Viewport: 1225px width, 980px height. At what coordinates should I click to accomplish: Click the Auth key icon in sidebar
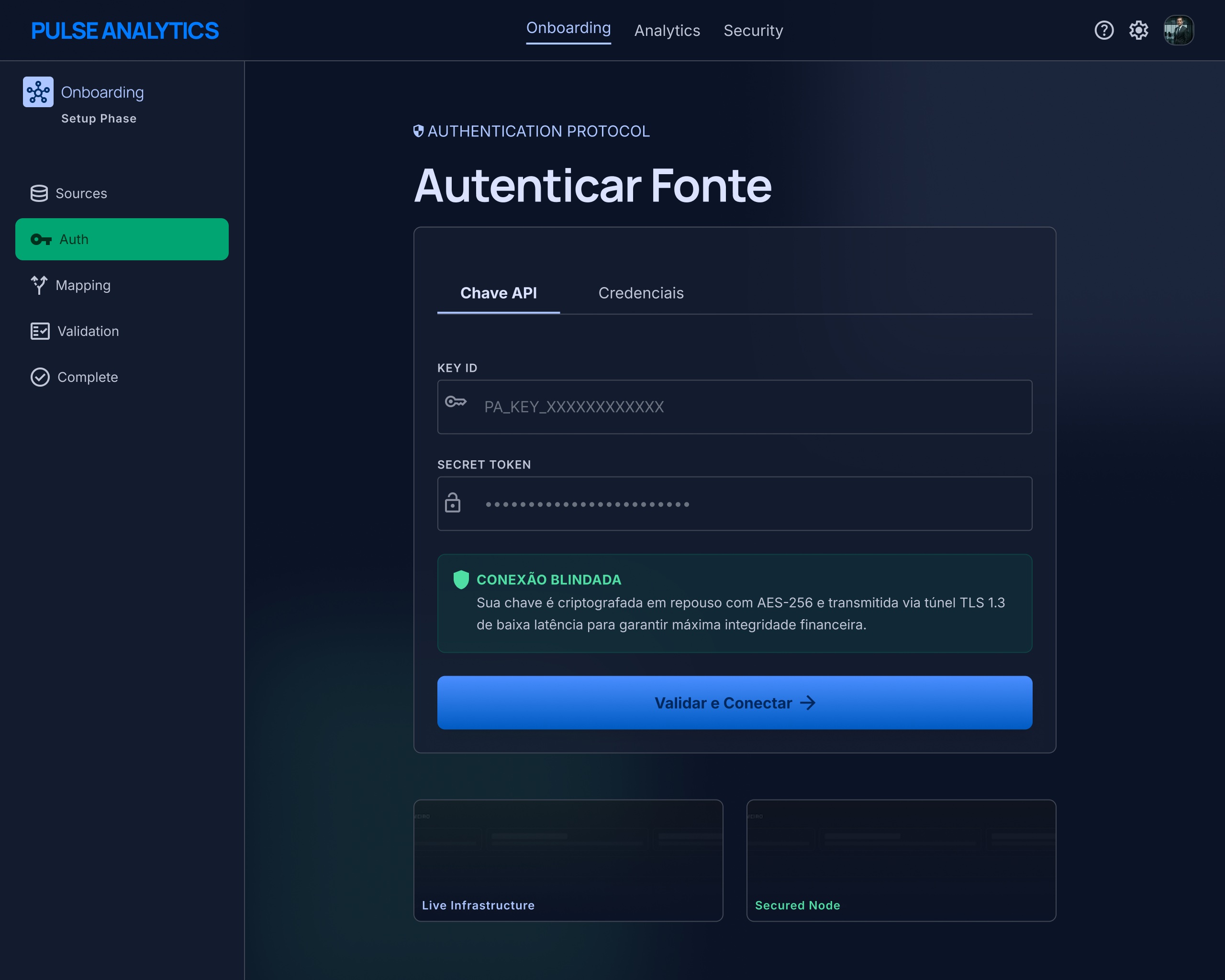[x=41, y=239]
